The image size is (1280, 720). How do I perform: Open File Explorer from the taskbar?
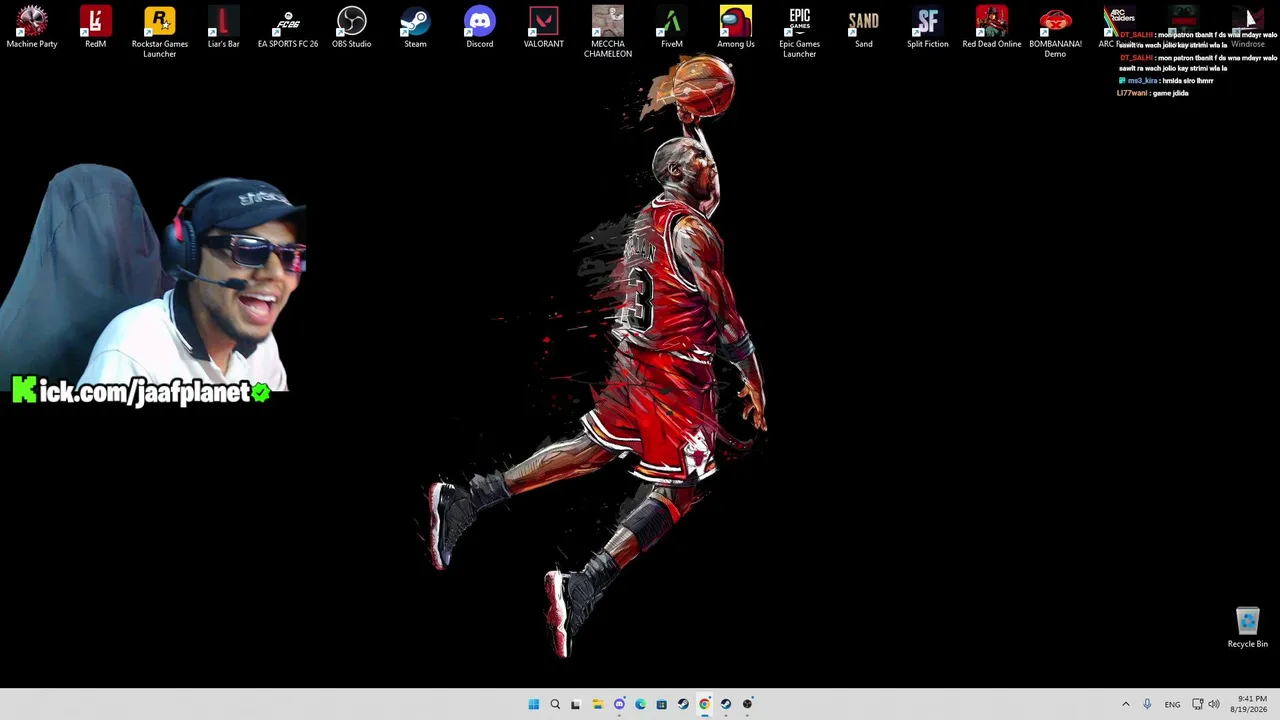(x=598, y=704)
